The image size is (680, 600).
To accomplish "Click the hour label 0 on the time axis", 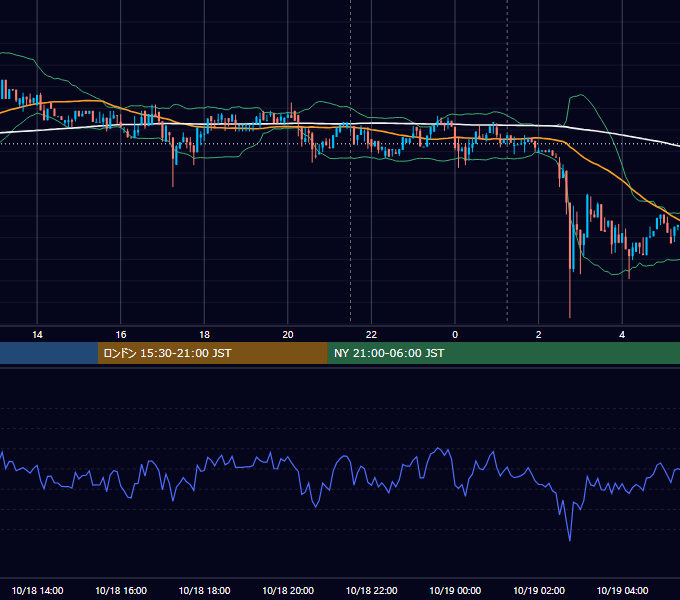I will (455, 335).
